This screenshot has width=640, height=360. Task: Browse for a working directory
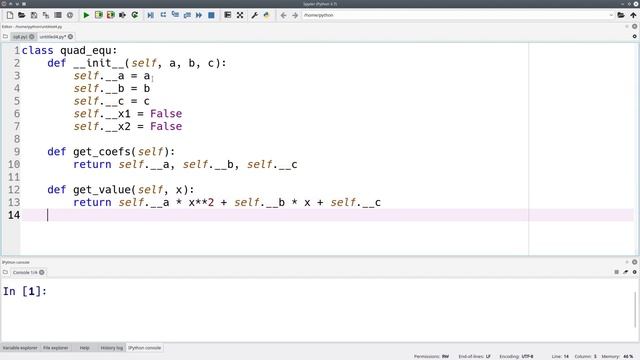(x=621, y=15)
